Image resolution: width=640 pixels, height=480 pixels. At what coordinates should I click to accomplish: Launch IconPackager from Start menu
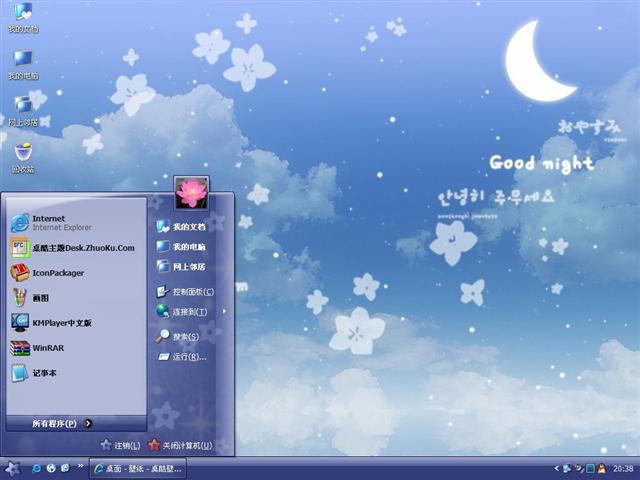pyautogui.click(x=76, y=273)
